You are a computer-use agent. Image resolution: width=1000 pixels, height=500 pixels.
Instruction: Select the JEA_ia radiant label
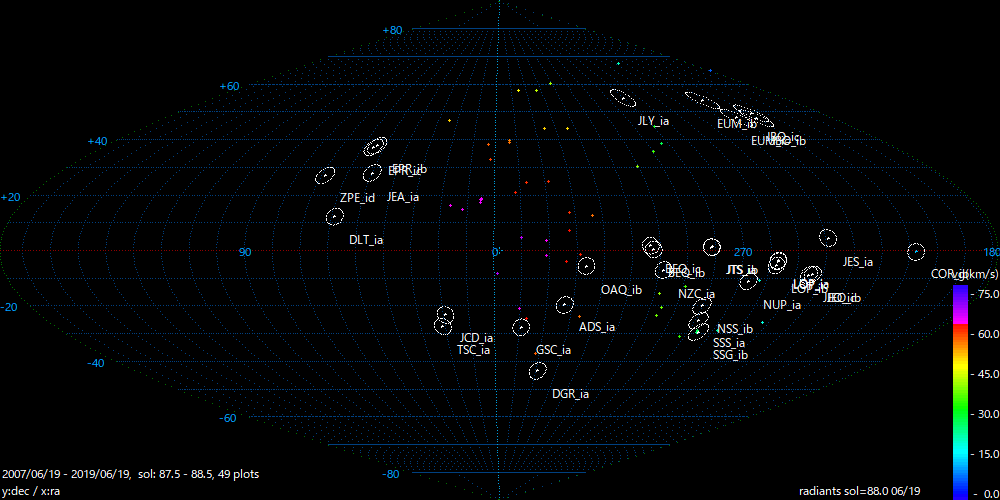click(403, 198)
